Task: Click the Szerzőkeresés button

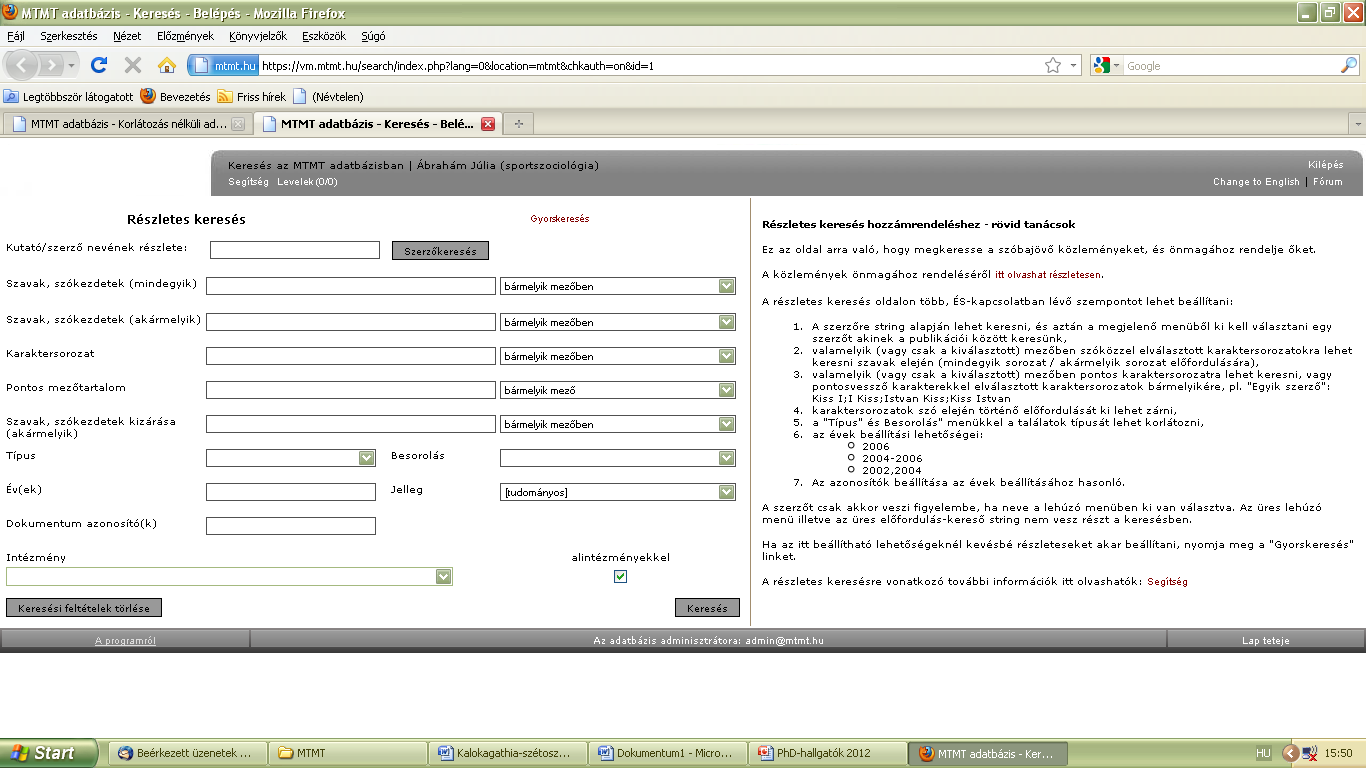Action: [x=441, y=251]
